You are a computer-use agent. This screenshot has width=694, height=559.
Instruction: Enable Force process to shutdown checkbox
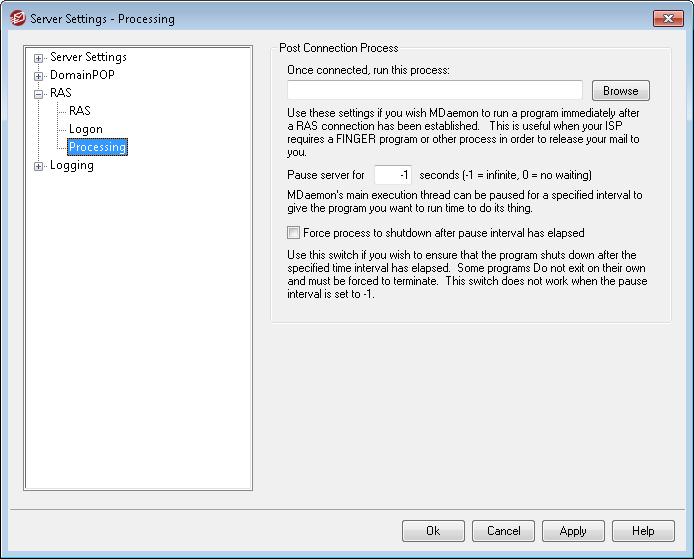(293, 232)
